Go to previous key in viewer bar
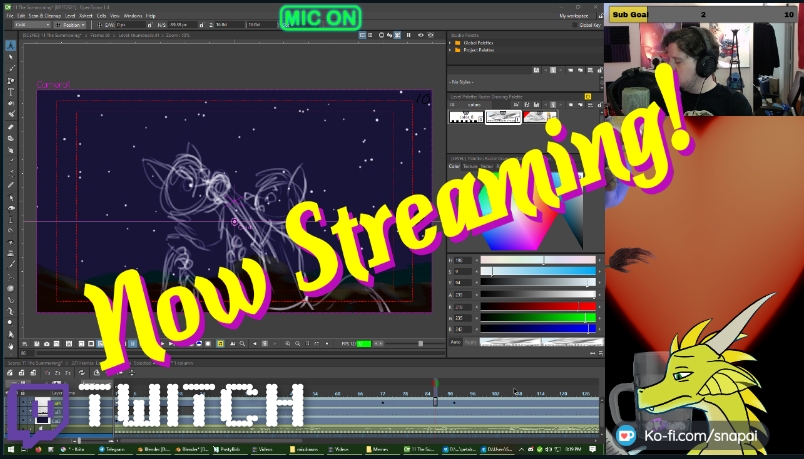Viewport: 804px width, 459px height. point(255,344)
